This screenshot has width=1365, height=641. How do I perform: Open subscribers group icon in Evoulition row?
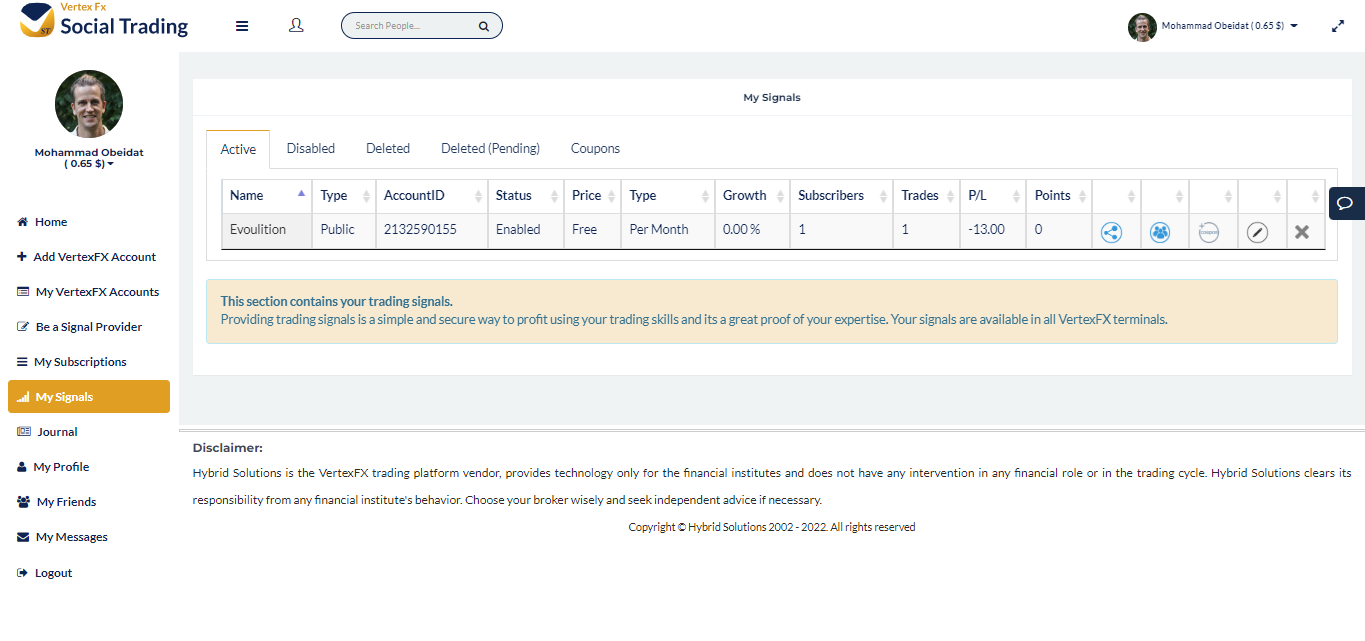(x=1160, y=232)
